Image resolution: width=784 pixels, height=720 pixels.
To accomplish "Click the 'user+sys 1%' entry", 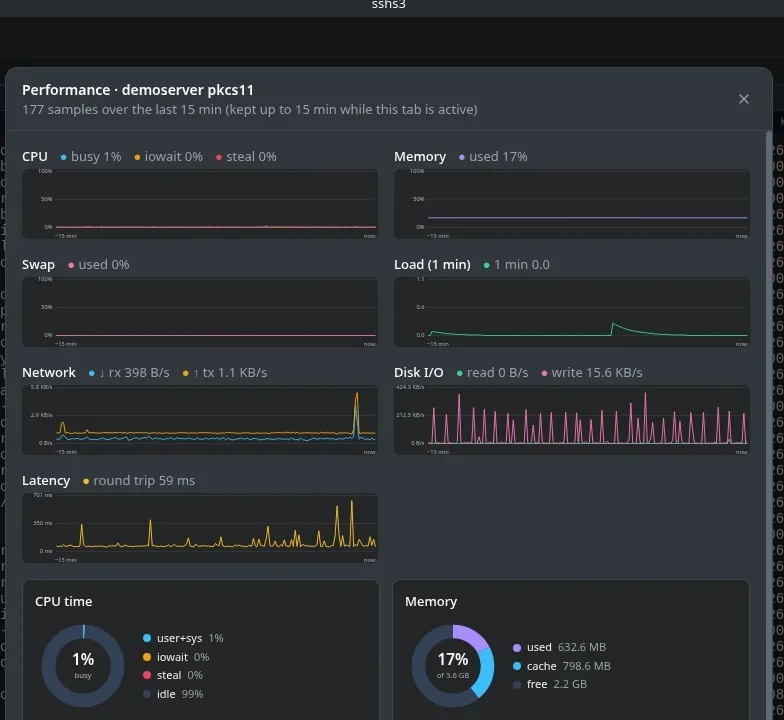I will tap(183, 638).
